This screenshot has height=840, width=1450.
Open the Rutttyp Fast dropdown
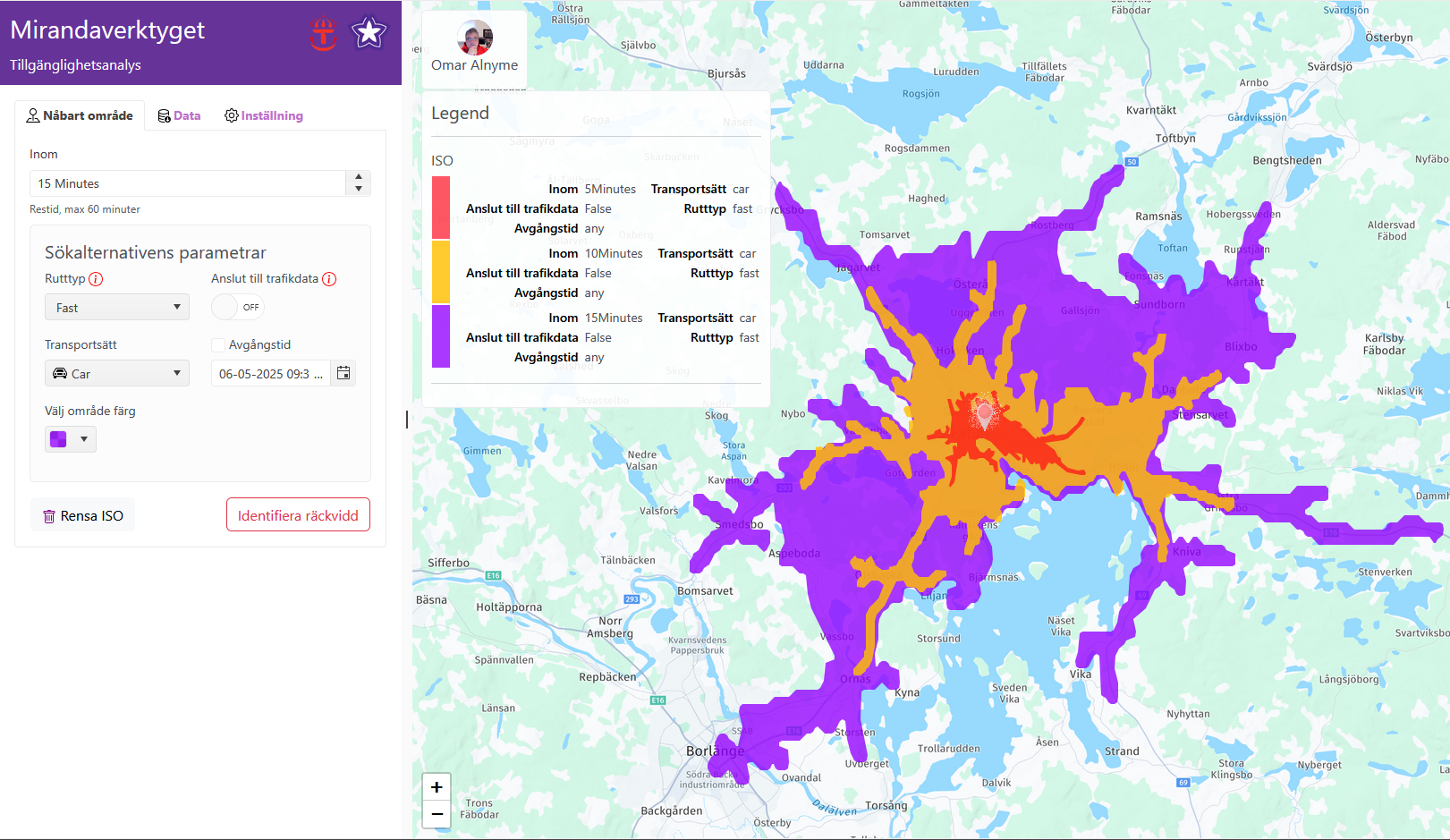pyautogui.click(x=117, y=307)
